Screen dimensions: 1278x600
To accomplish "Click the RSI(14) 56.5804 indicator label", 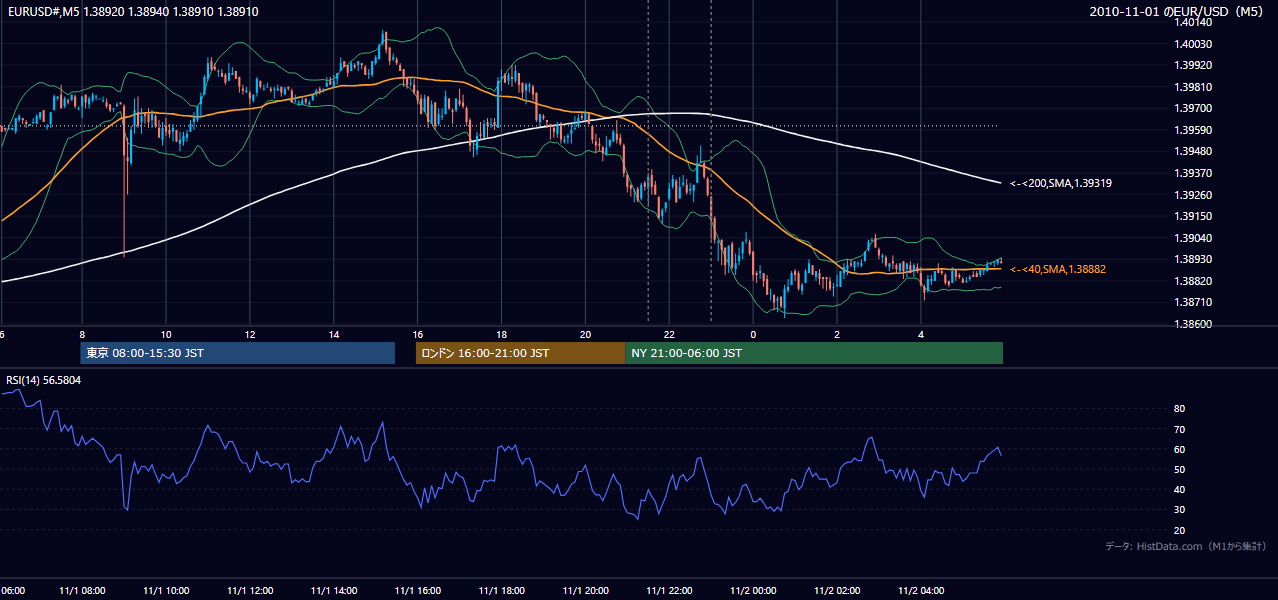I will pos(44,380).
